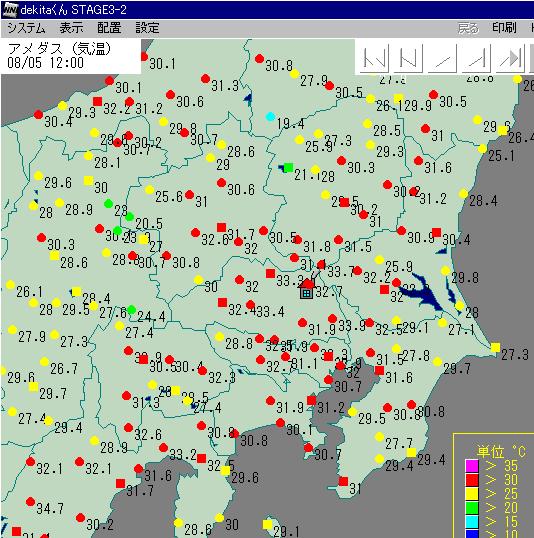Select the yellow square 27.3 coastal marker
Screen dimensions: 534x538
495,348
